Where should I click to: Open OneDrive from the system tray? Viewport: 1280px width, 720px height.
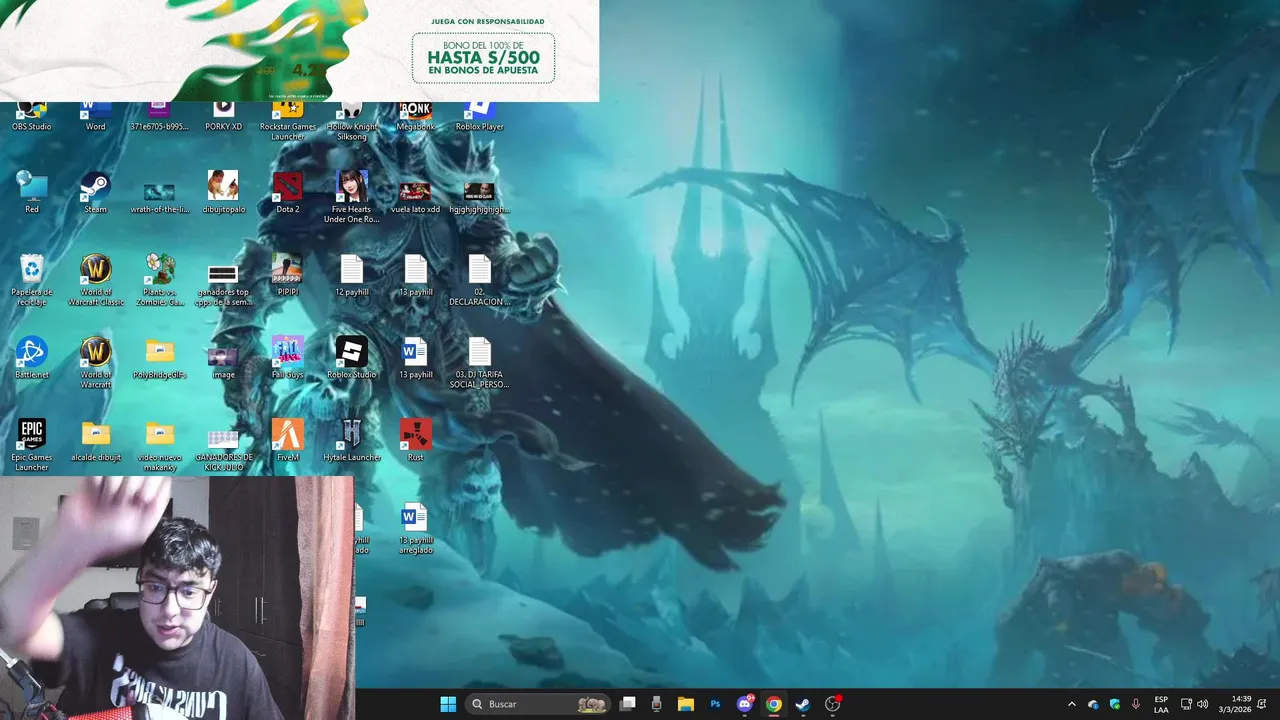tap(1093, 704)
